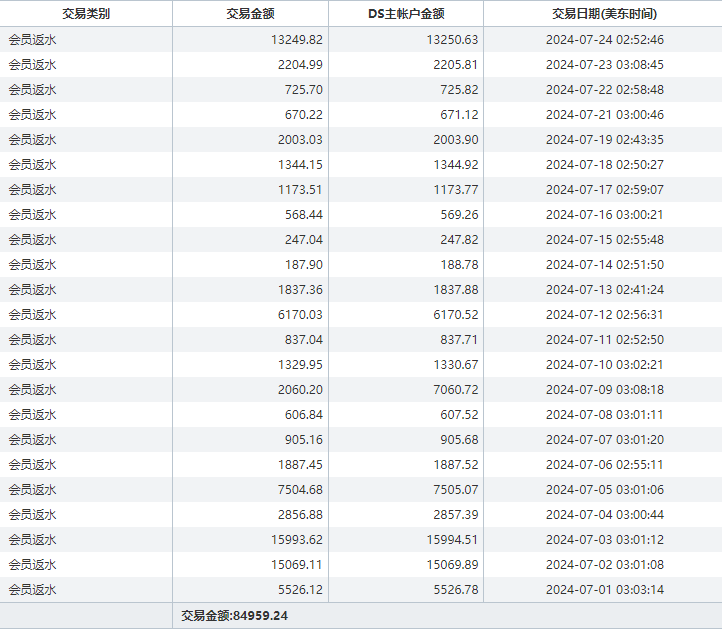Select transaction amount 15993.62
Viewport: 722px width, 629px height.
pos(297,540)
